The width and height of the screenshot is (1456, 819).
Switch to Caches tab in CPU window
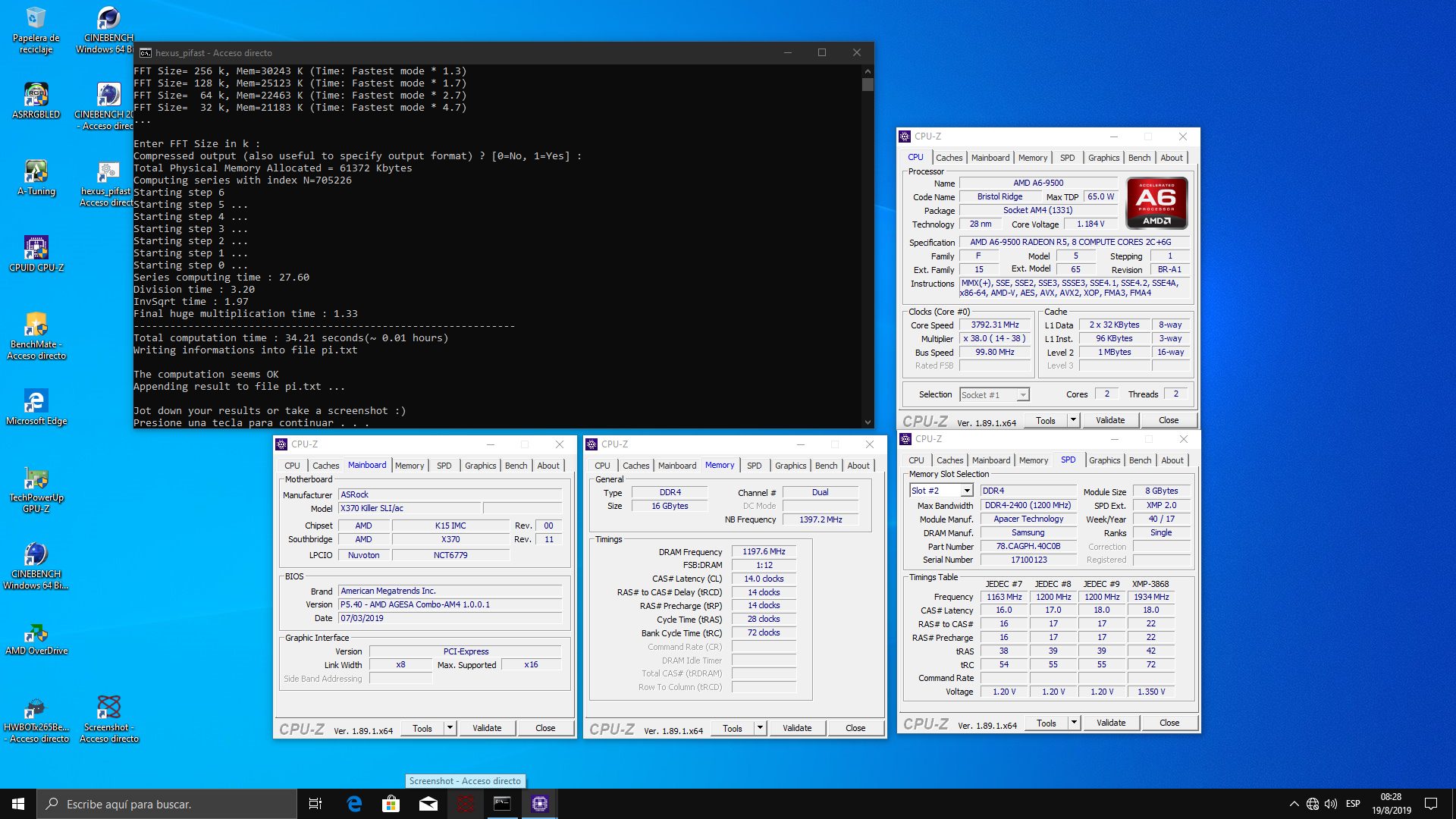[x=949, y=158]
